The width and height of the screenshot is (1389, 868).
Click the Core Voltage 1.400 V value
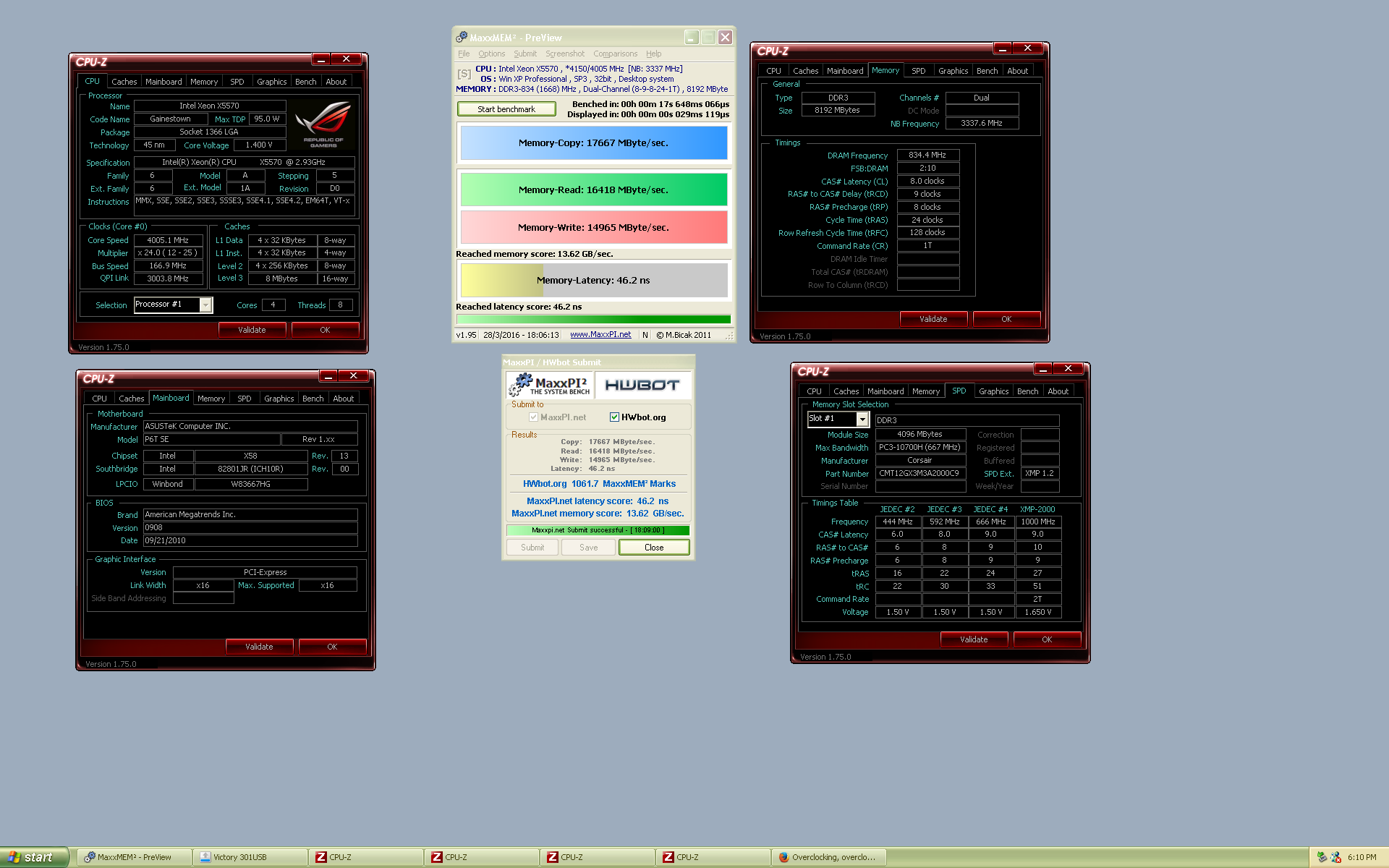pos(259,145)
